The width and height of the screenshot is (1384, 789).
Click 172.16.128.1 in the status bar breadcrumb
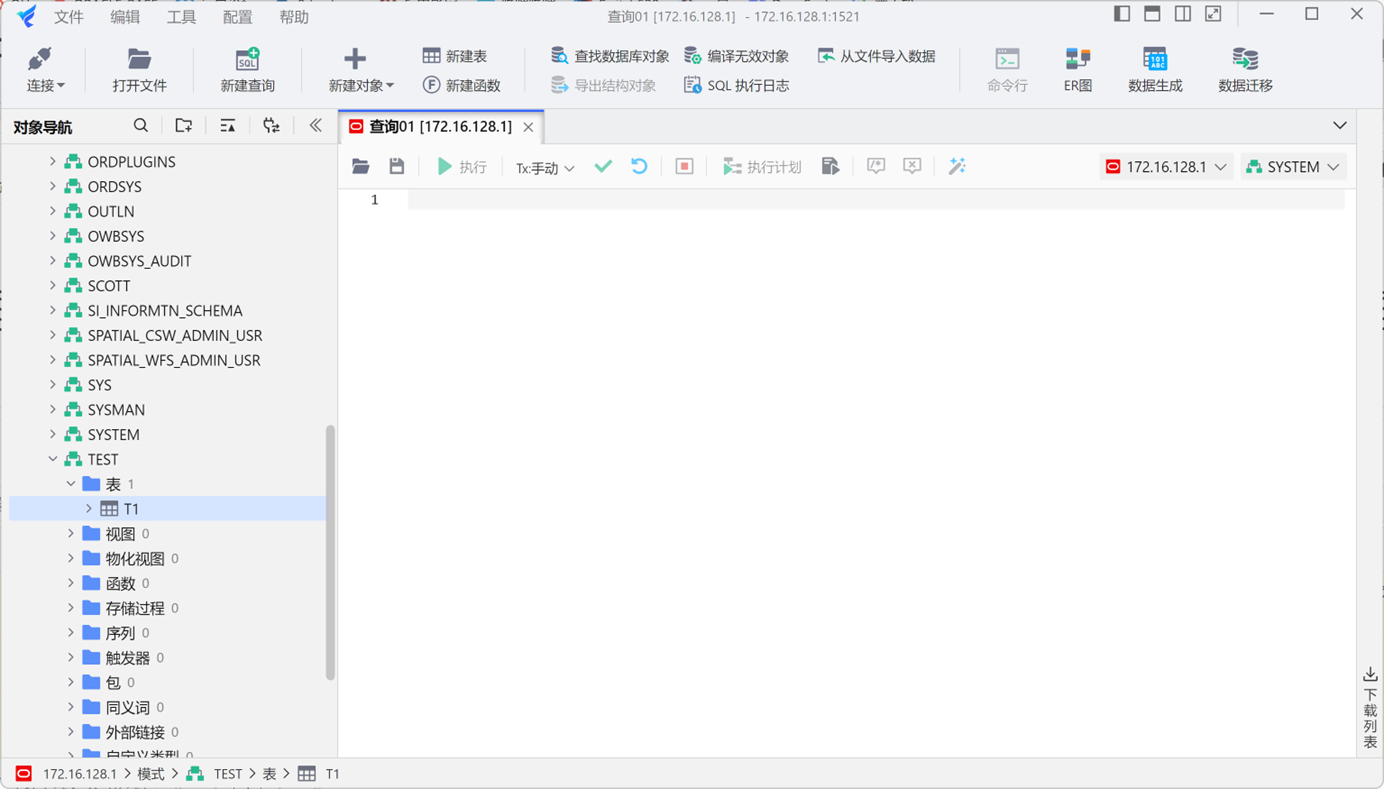[80, 774]
